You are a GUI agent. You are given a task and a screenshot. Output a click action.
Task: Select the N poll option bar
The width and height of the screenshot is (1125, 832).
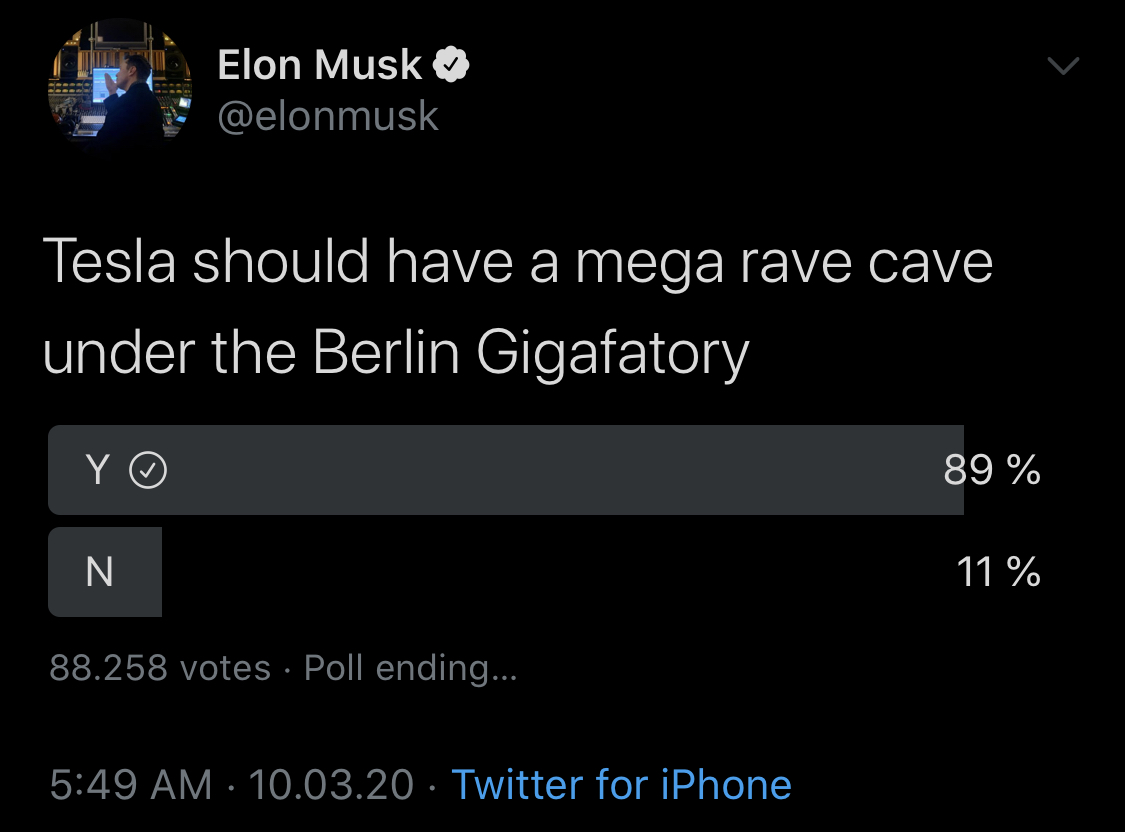105,572
